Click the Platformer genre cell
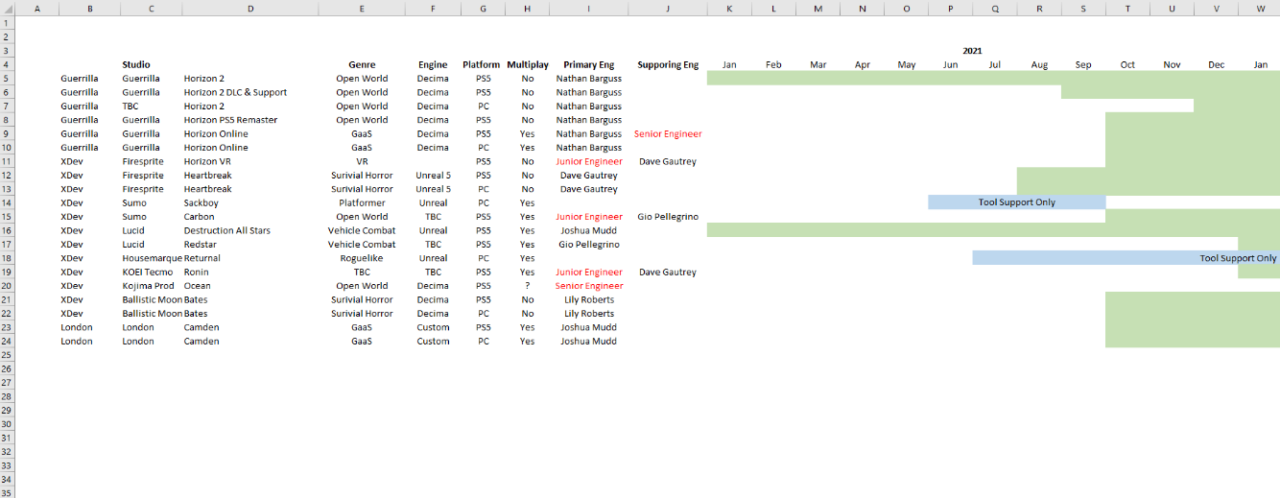 (361, 203)
